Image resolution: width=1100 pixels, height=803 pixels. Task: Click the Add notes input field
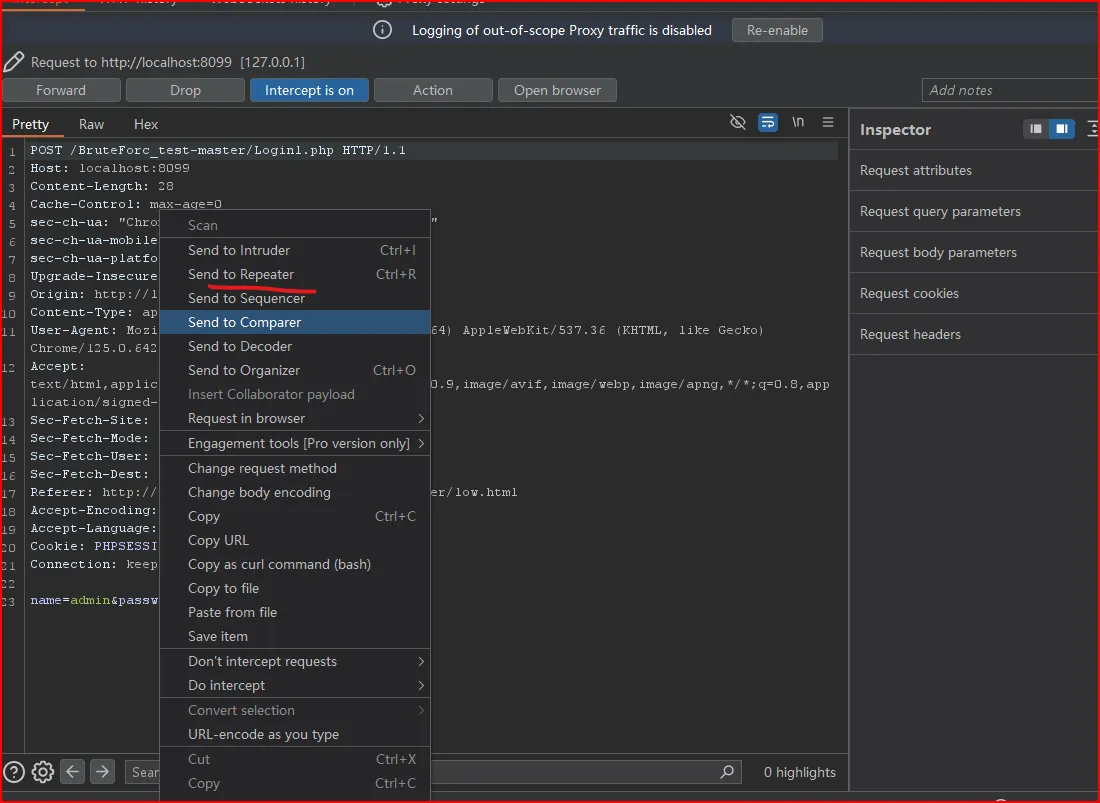(1008, 90)
